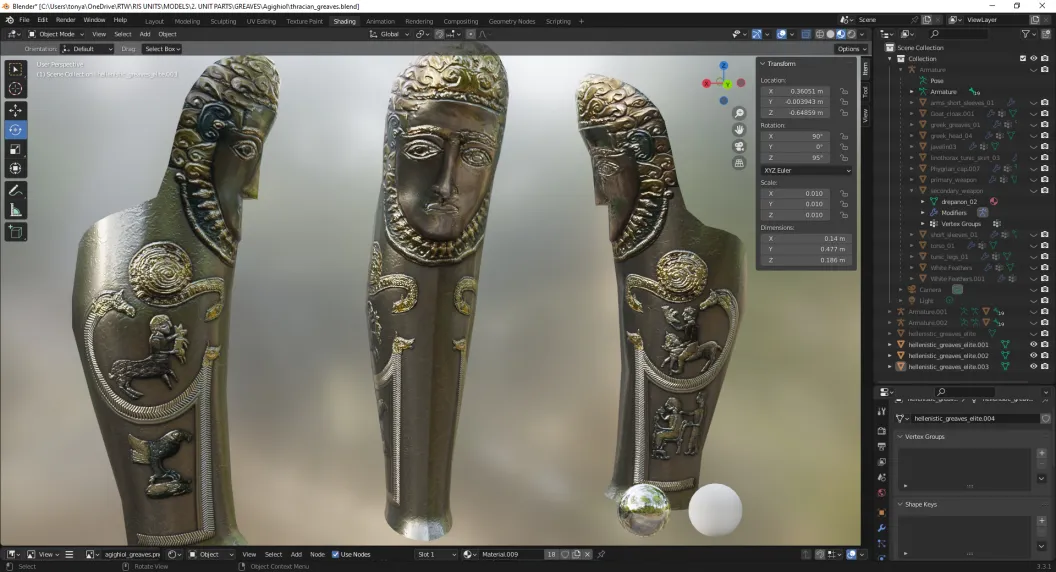Open the XYZ Euler rotation mode dropdown
This screenshot has width=1056, height=572.
(x=807, y=170)
